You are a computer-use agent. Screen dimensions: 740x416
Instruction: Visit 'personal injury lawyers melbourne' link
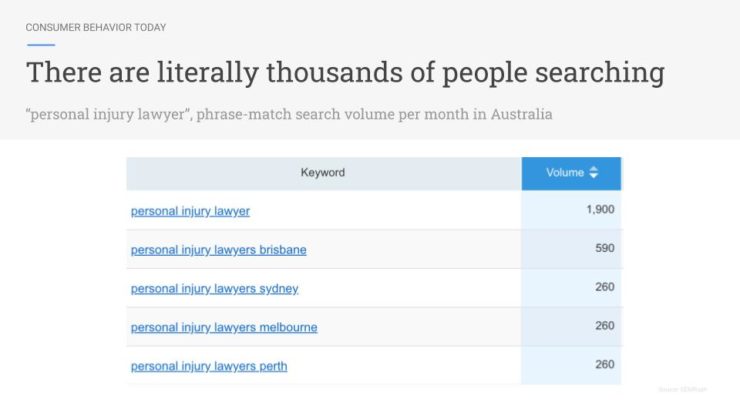point(224,327)
